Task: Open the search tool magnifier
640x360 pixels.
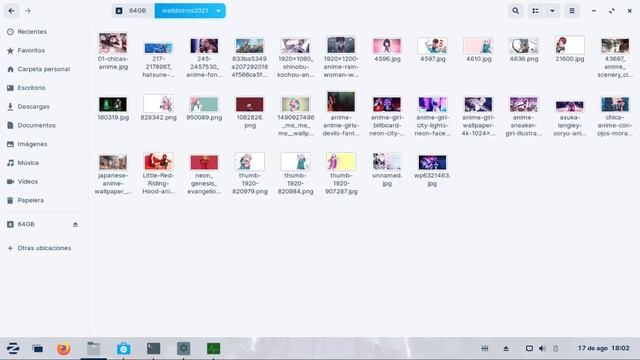Action: [516, 11]
